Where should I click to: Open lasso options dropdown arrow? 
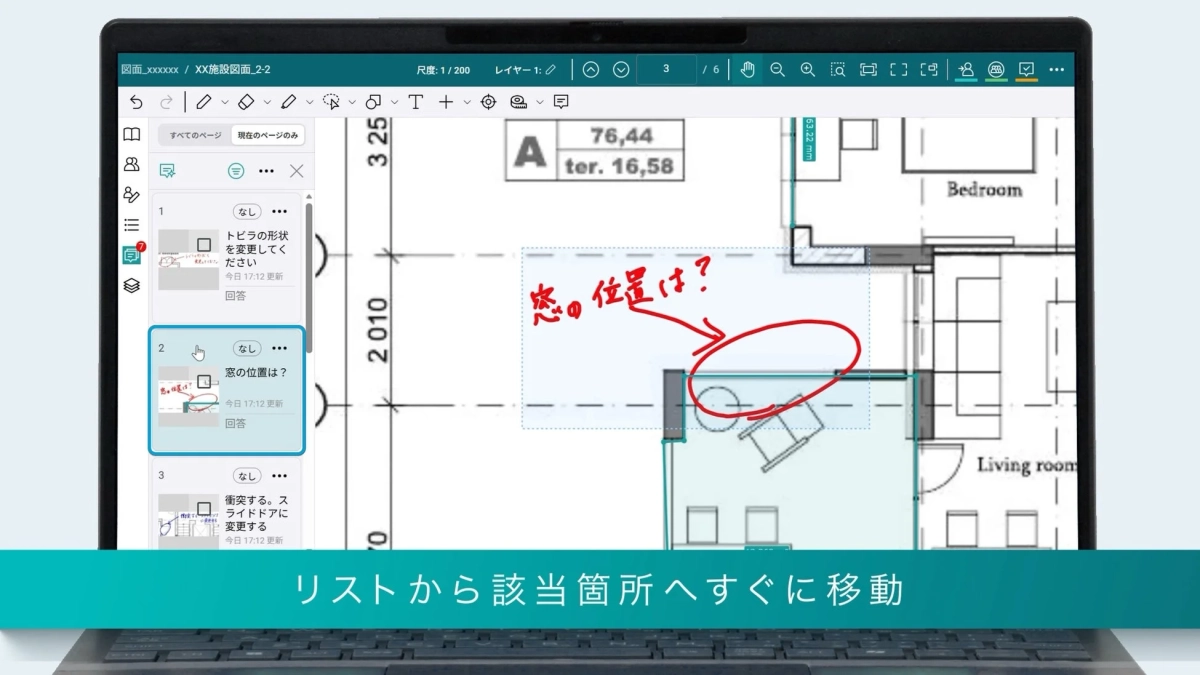click(352, 102)
